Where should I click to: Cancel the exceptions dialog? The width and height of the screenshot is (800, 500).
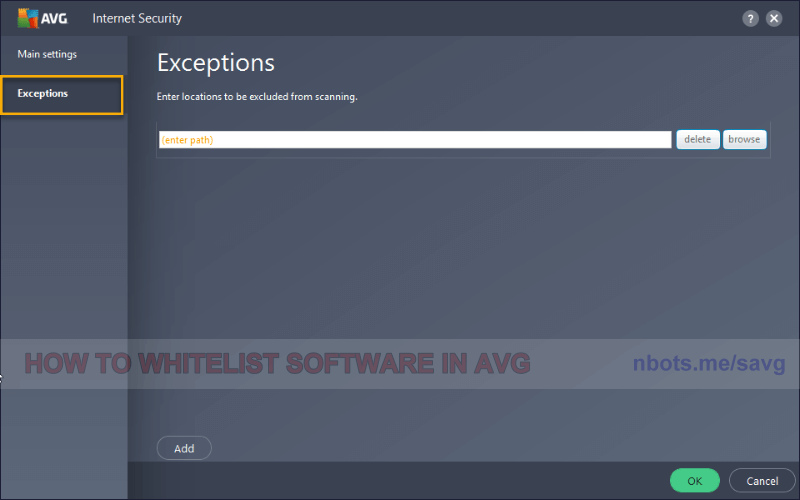762,481
